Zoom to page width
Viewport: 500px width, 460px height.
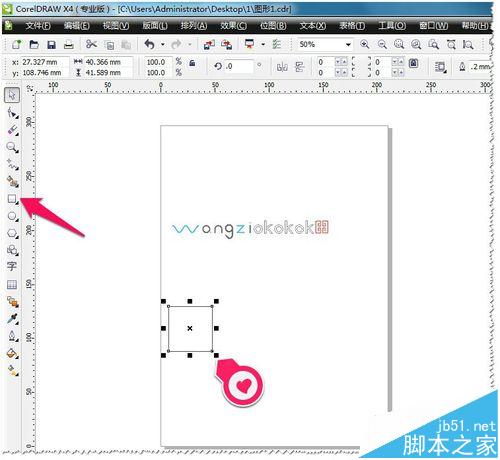[451, 44]
